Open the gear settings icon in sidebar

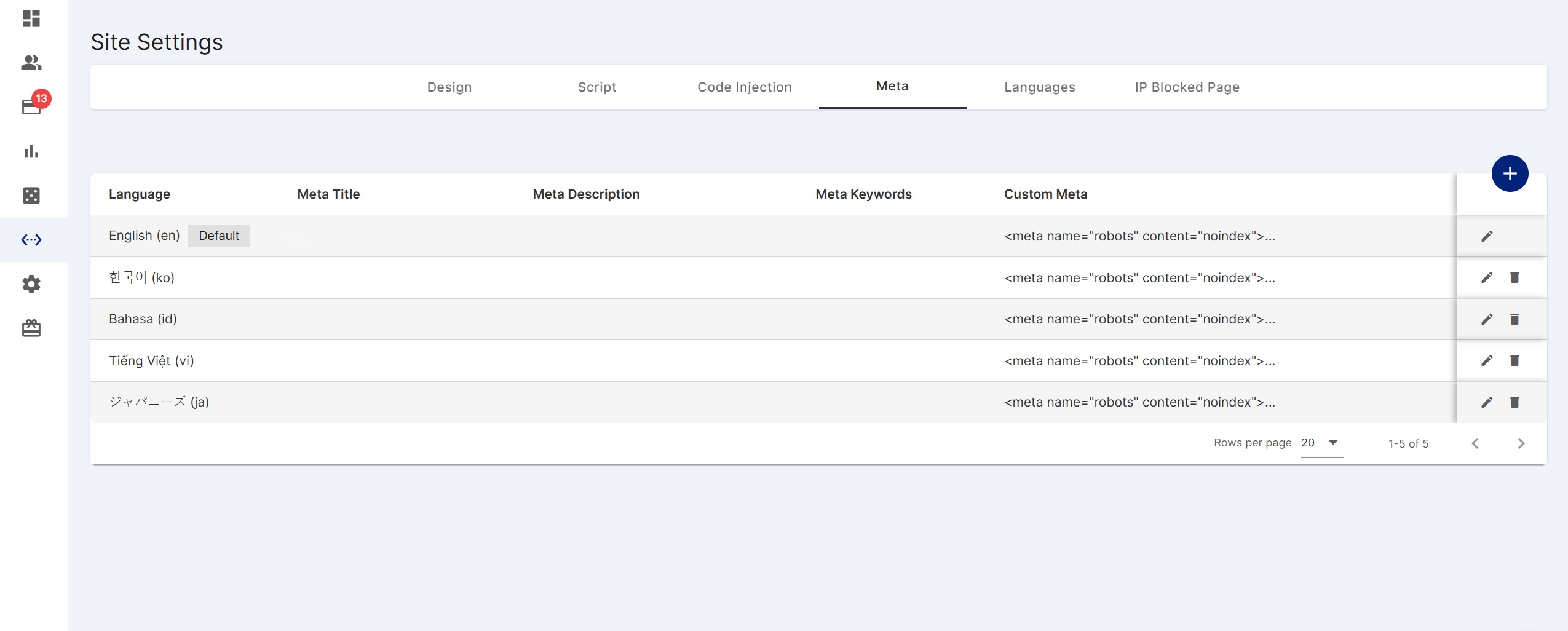click(x=31, y=284)
